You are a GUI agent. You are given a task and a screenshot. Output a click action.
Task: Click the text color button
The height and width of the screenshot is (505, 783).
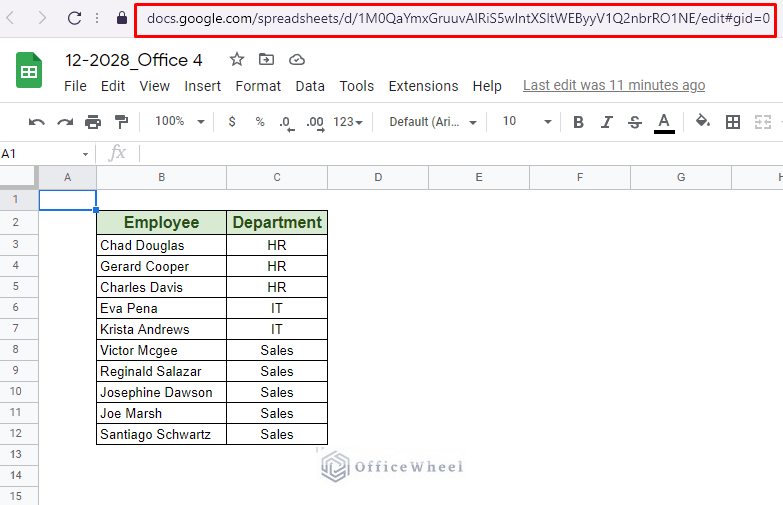pyautogui.click(x=663, y=122)
